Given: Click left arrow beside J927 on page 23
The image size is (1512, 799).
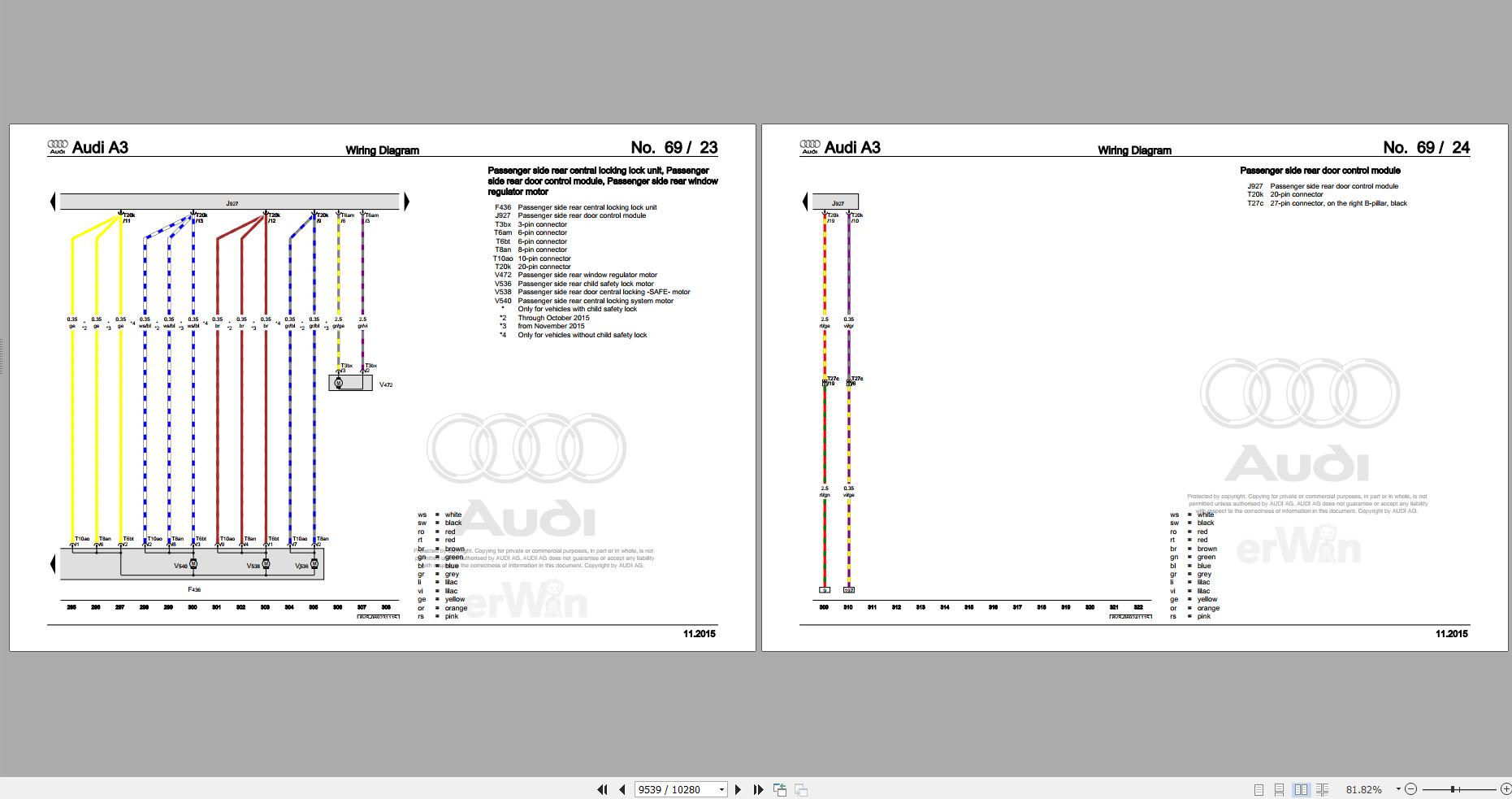Looking at the screenshot, I should point(53,202).
